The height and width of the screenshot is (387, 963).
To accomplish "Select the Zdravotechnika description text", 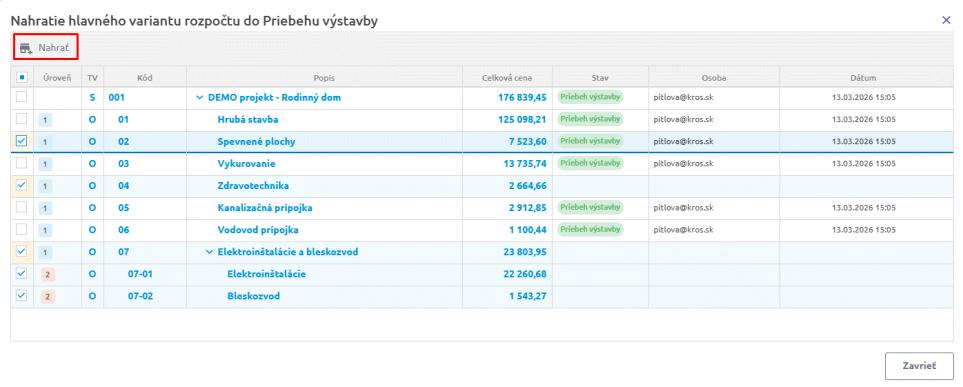I will (253, 186).
